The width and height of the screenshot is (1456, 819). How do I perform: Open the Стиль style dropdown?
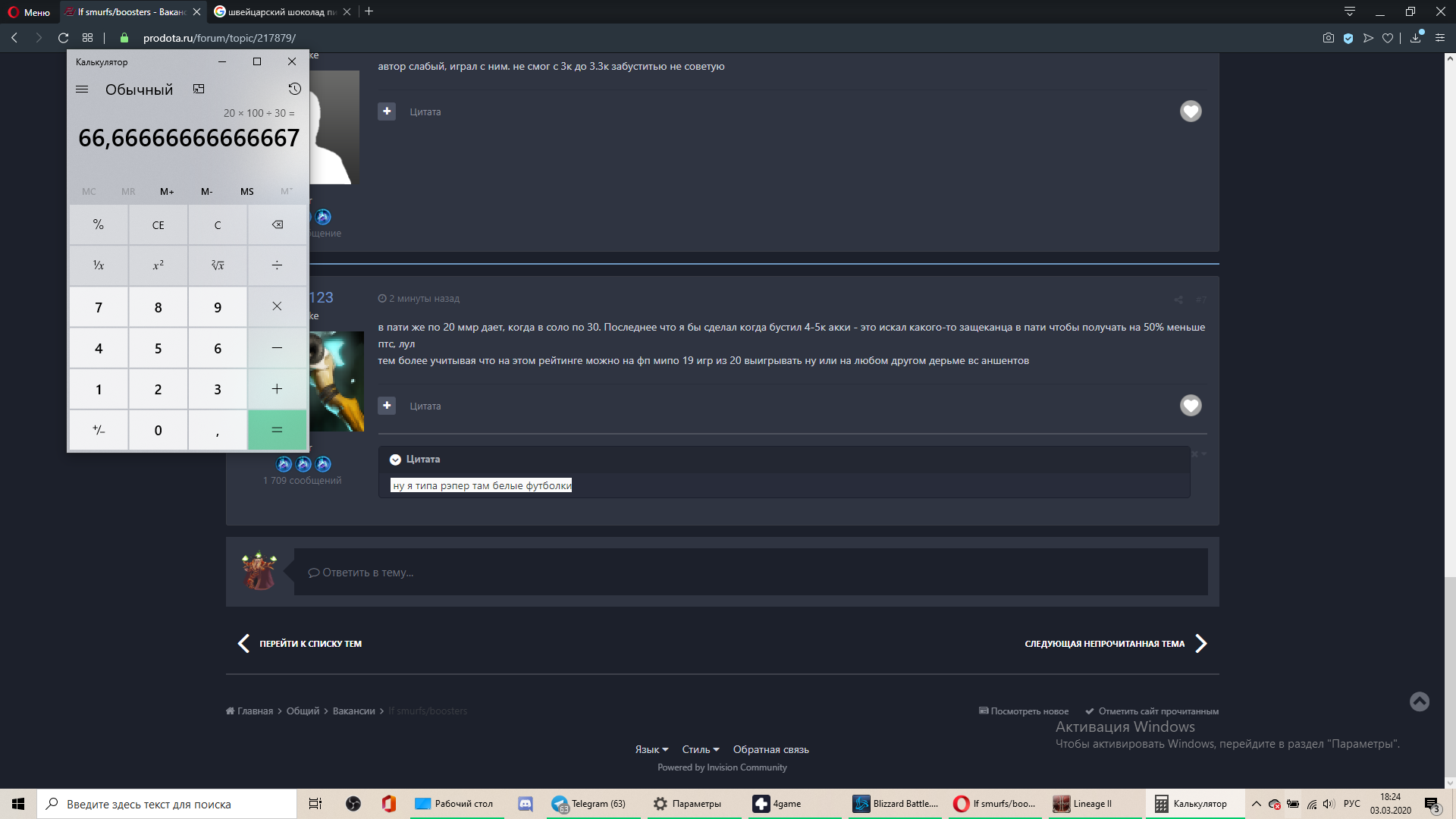click(x=700, y=749)
